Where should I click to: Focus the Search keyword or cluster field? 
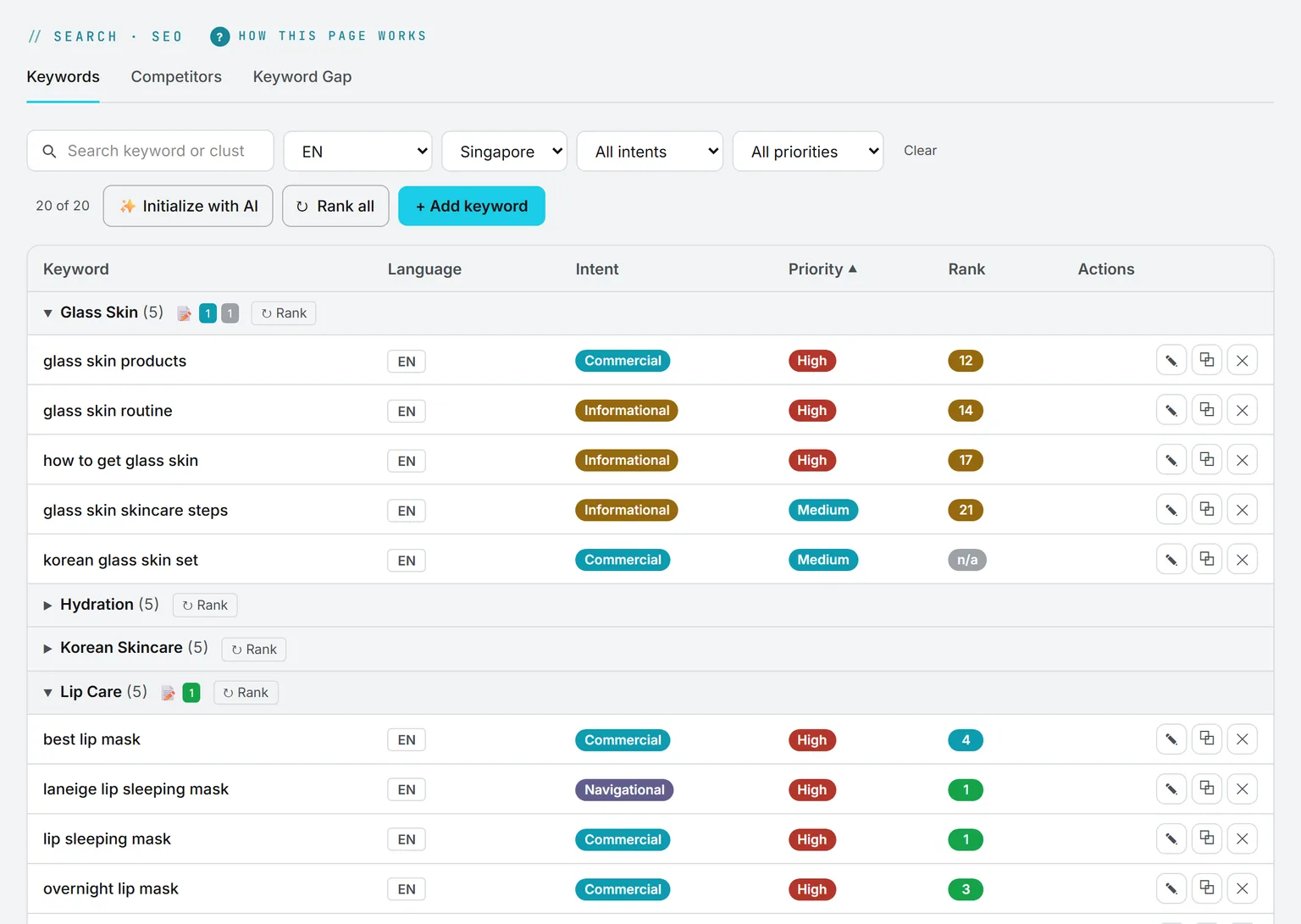[150, 151]
